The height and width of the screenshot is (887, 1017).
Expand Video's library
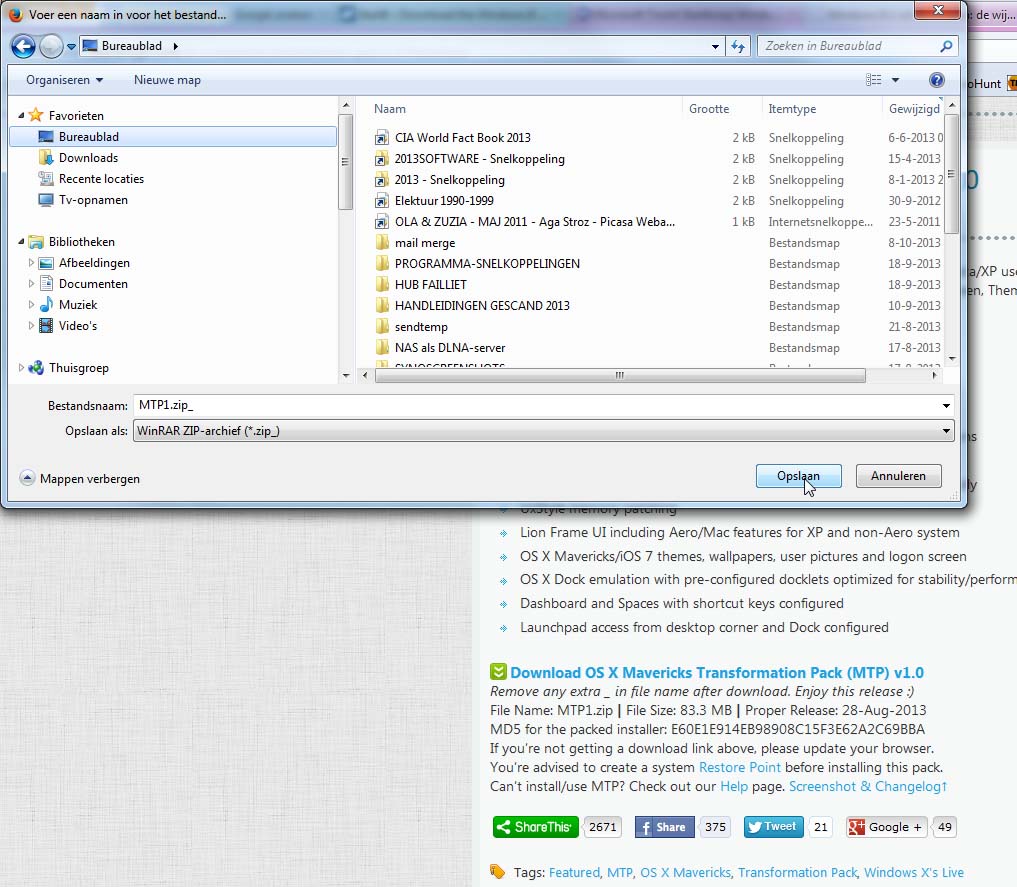click(x=30, y=325)
